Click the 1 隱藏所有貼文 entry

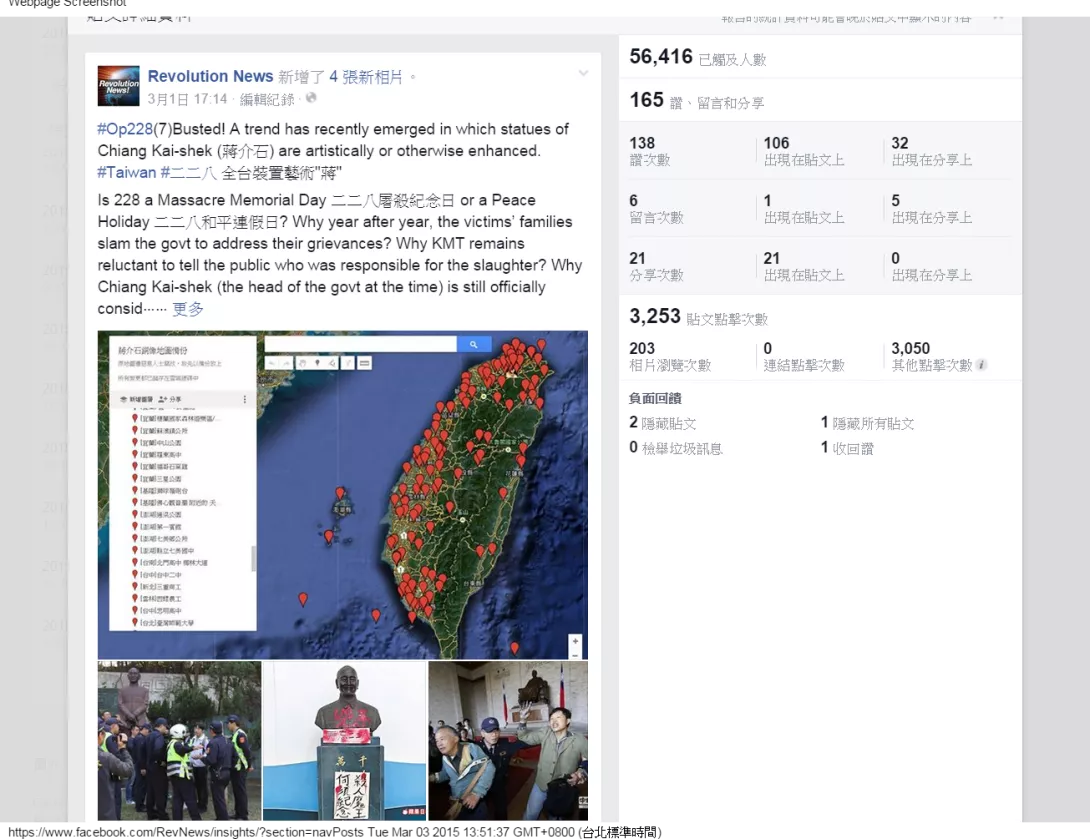pyautogui.click(x=867, y=423)
